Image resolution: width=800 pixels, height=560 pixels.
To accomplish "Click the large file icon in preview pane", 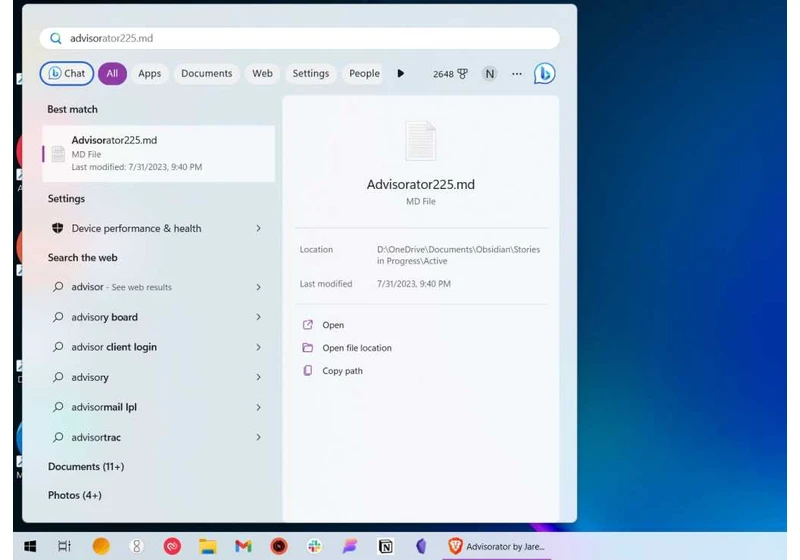I will coord(420,141).
